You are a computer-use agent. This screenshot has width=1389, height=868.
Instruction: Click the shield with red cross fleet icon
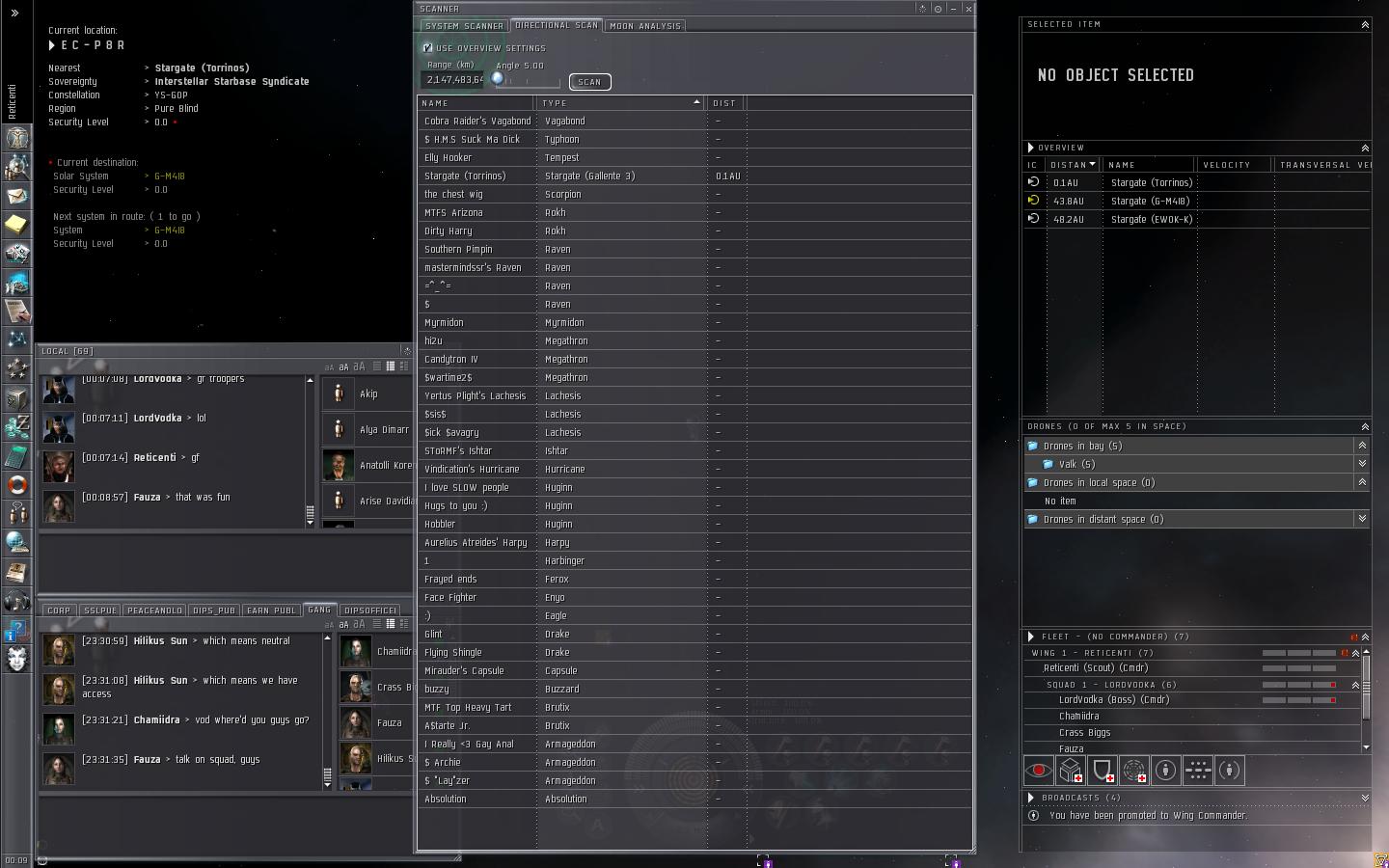[x=1103, y=771]
